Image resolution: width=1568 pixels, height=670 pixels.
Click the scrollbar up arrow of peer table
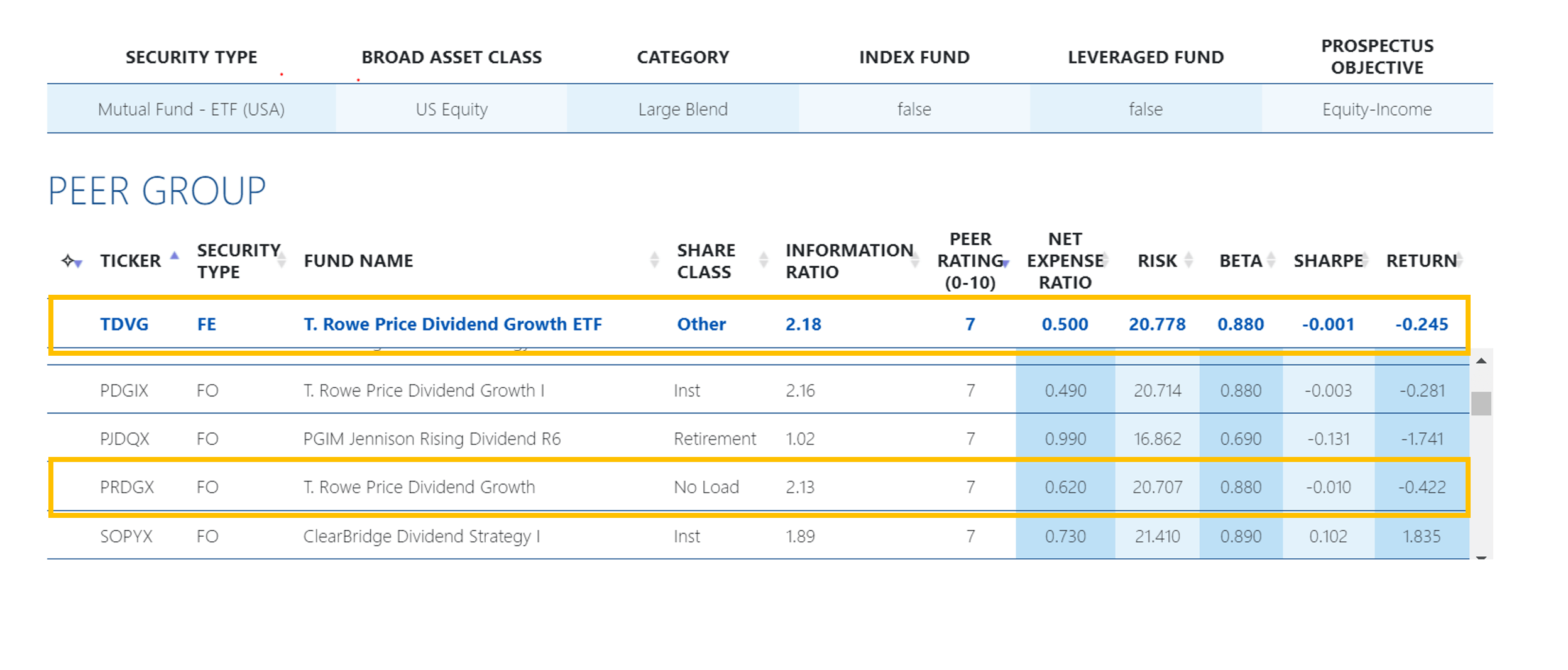pyautogui.click(x=1481, y=361)
